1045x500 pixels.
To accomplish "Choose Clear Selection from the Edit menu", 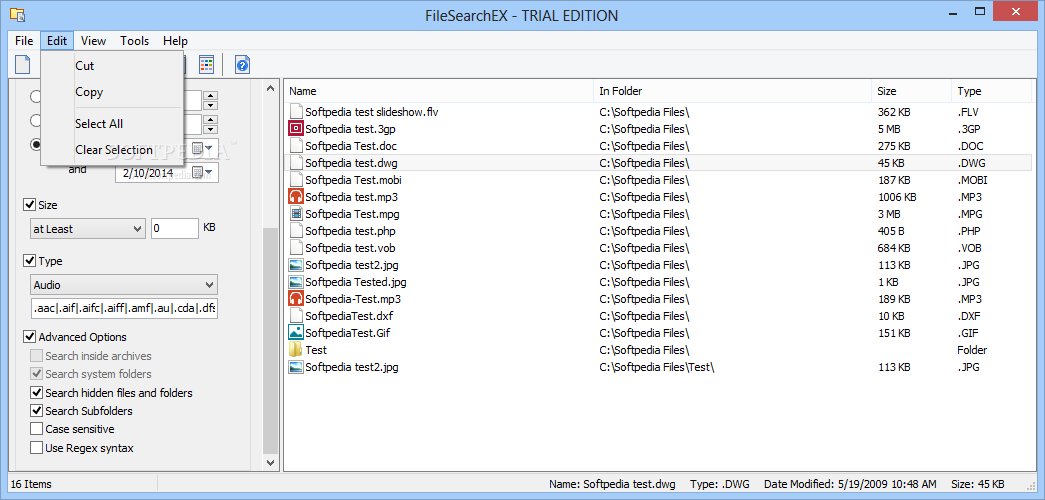I will tap(112, 150).
